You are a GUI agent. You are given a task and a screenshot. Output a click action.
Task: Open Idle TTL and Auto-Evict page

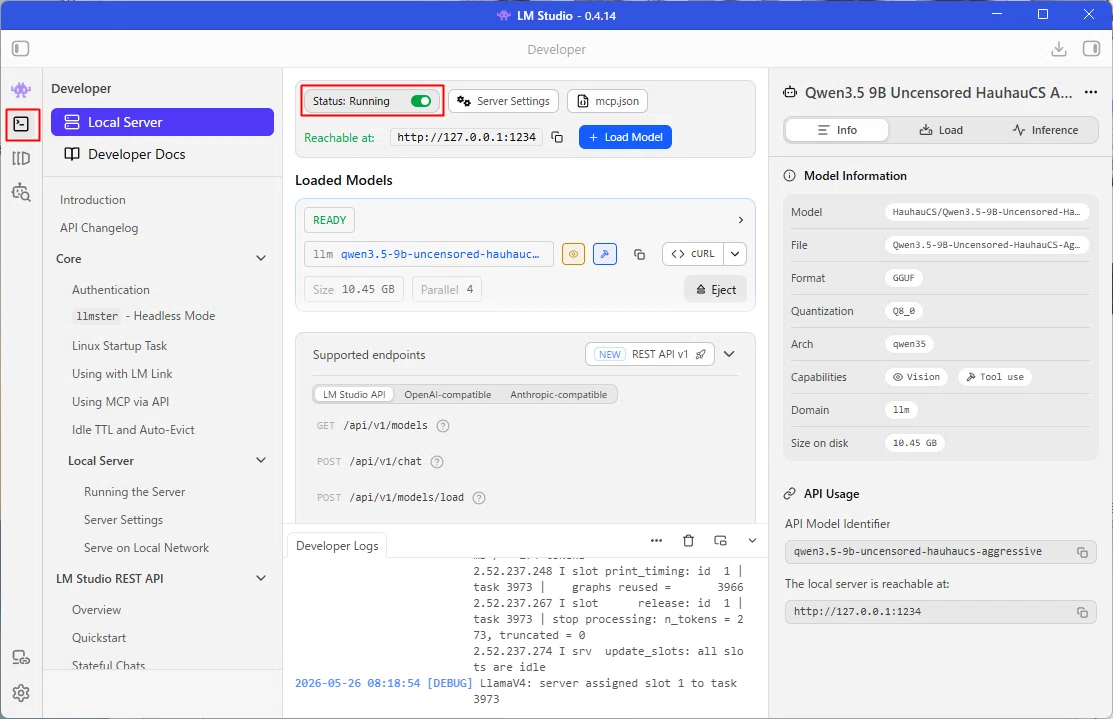[133, 430]
